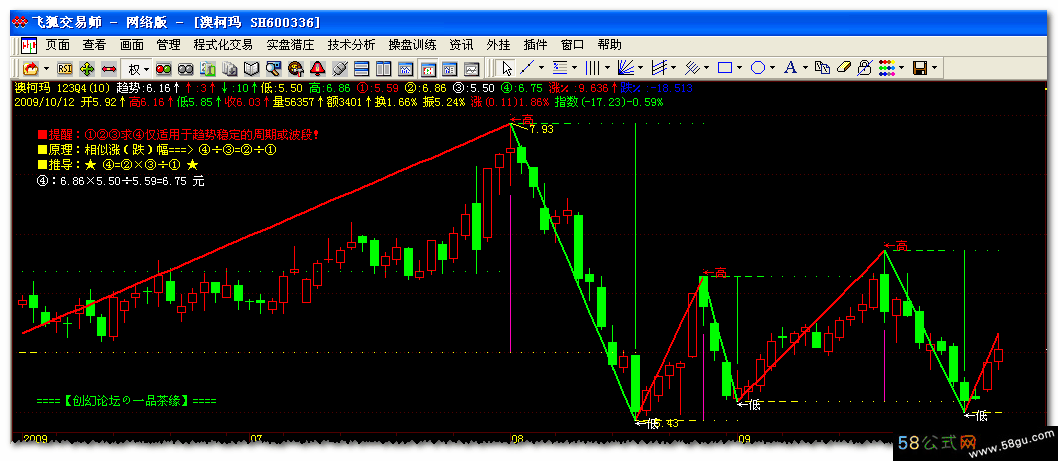Select the text annotation A tool

tap(791, 68)
